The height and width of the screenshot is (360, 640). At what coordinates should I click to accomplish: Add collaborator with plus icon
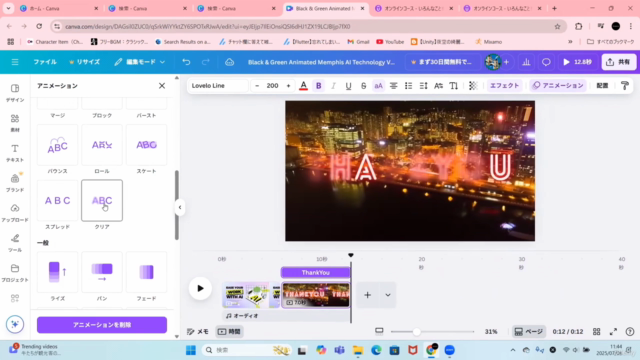click(506, 62)
